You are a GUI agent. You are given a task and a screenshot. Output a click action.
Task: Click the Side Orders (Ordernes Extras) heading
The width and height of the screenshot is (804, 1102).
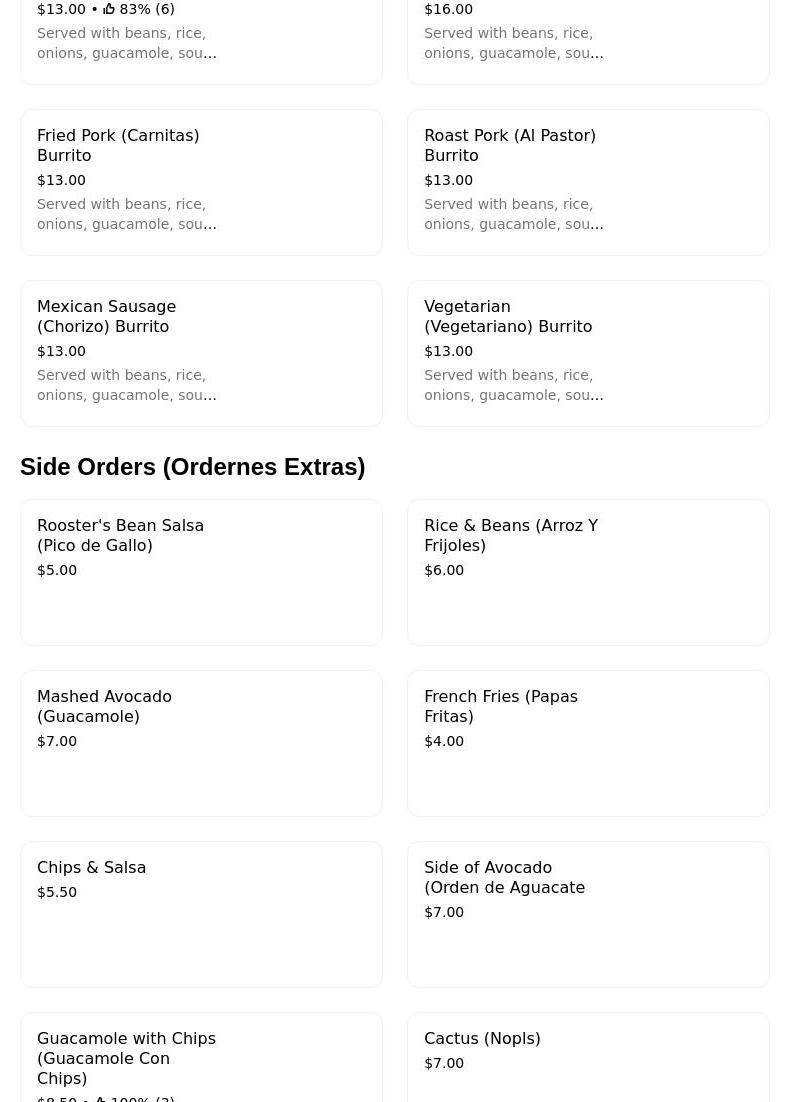pyautogui.click(x=192, y=467)
